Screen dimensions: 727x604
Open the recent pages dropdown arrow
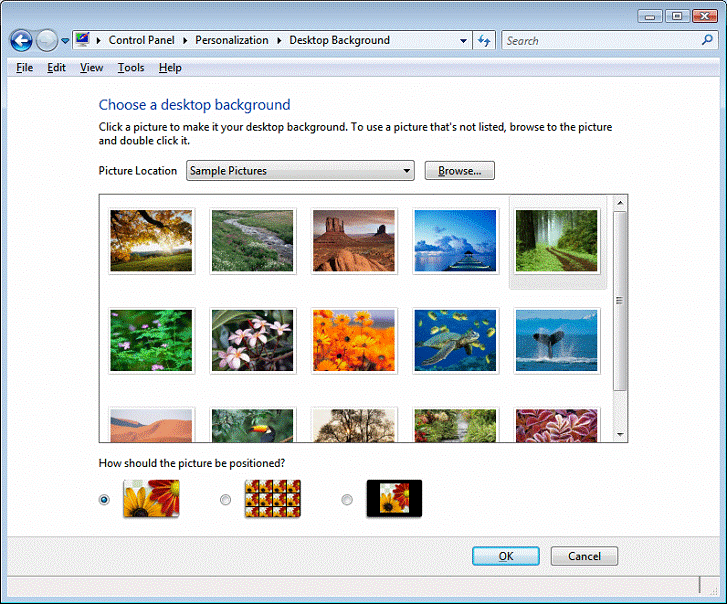pyautogui.click(x=65, y=41)
